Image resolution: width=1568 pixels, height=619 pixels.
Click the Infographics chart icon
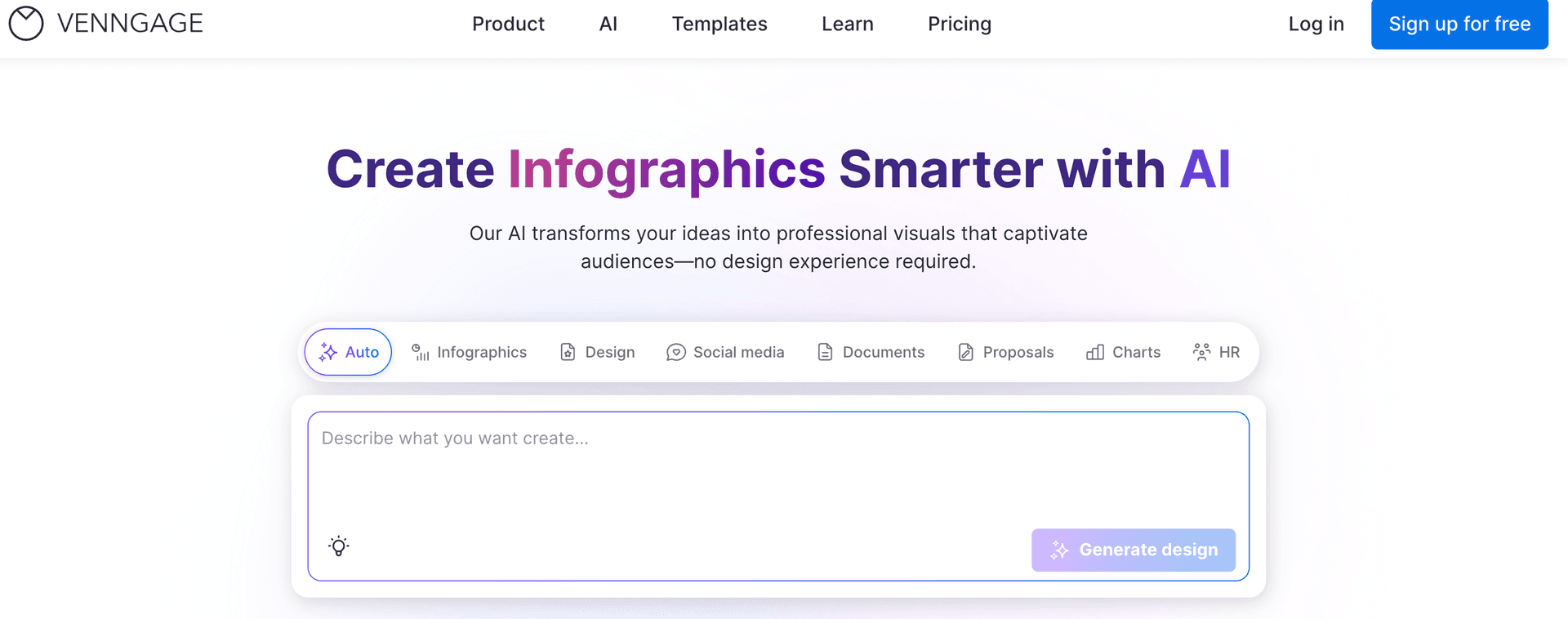[x=421, y=352]
